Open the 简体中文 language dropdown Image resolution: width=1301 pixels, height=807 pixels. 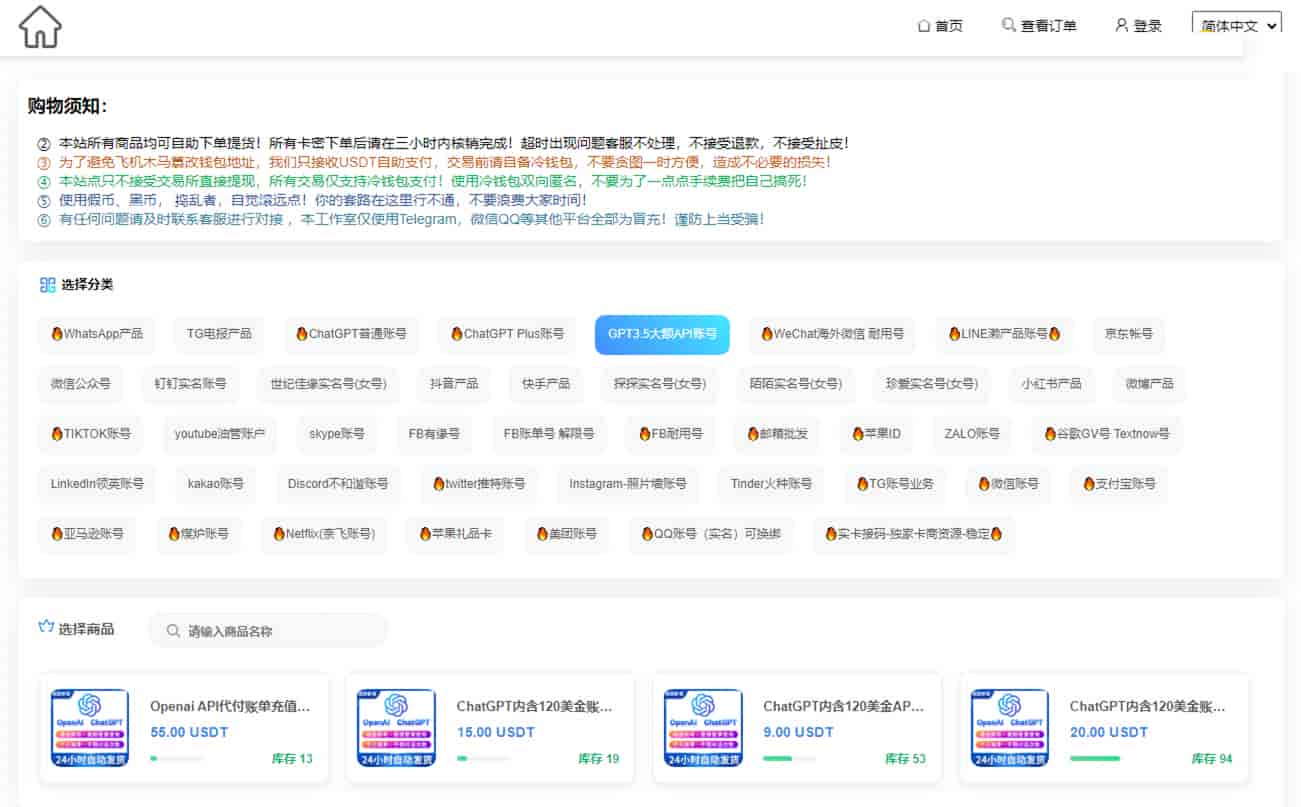coord(1236,26)
